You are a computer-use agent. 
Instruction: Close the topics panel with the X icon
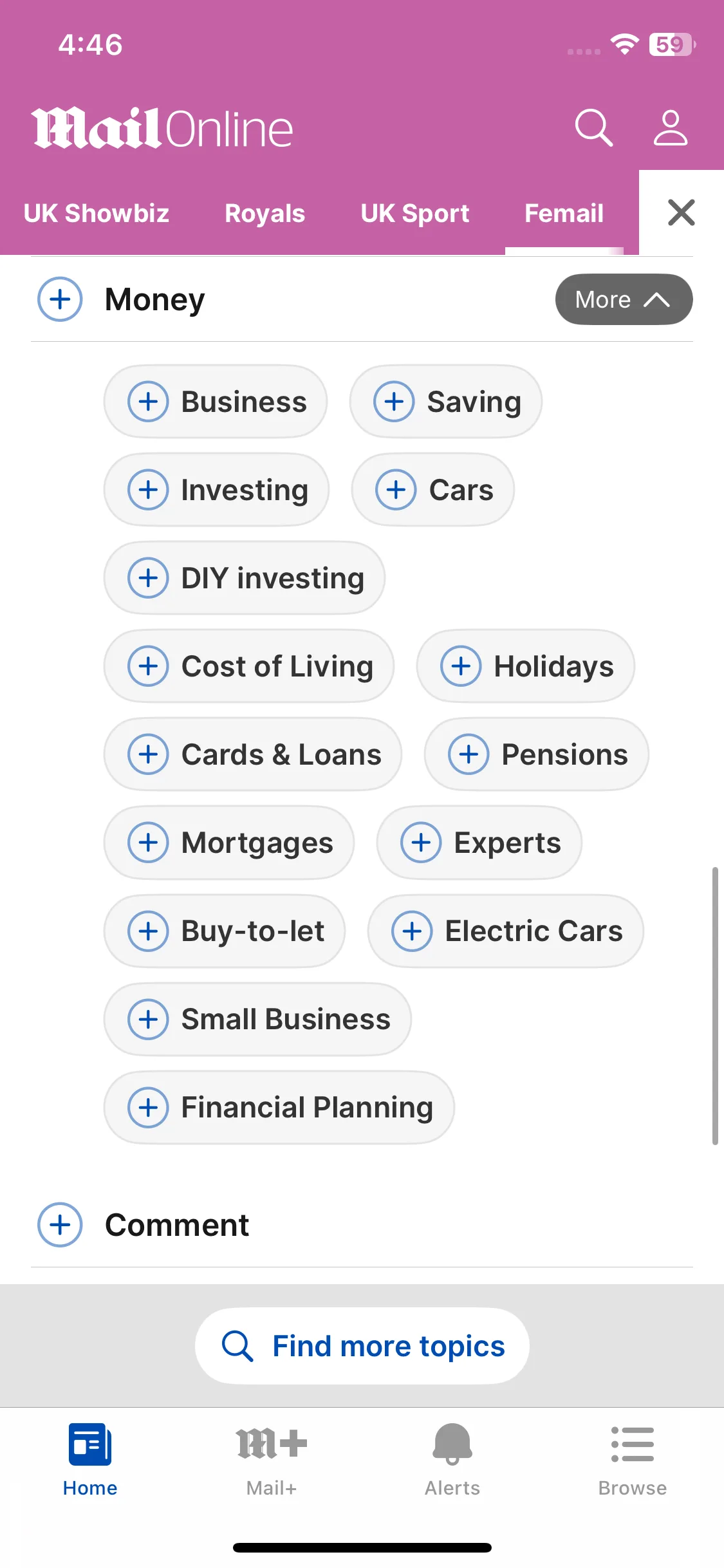682,212
